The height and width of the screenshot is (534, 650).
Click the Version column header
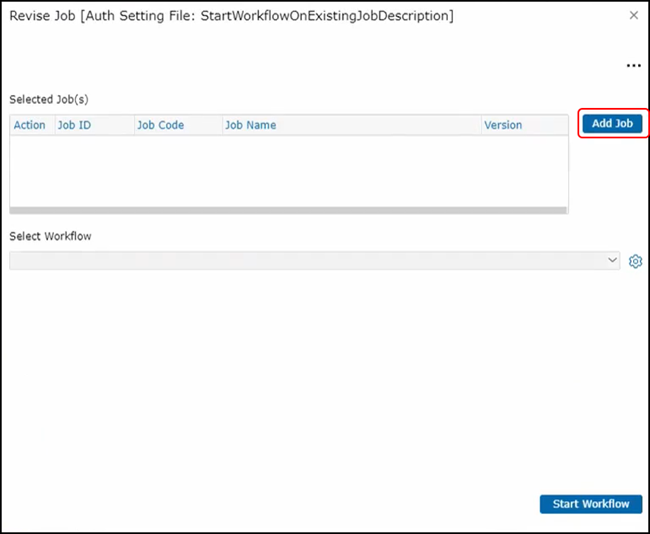click(503, 125)
